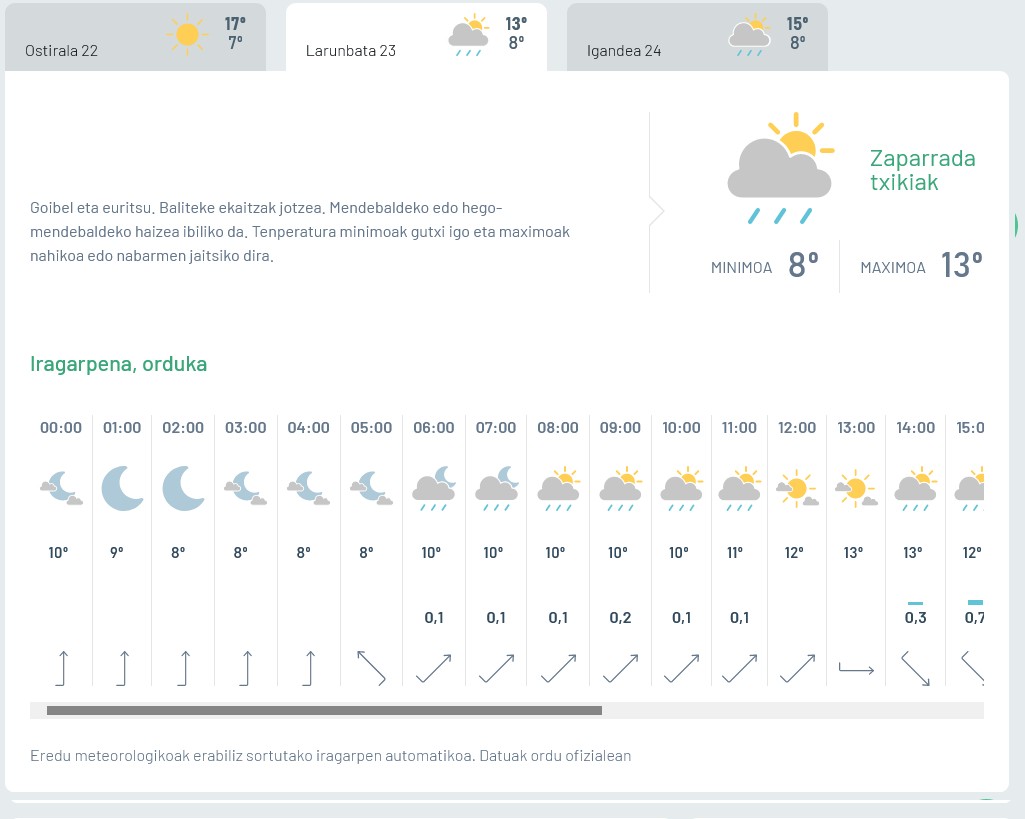Click the 12:00 temperature 12°

coord(794,552)
